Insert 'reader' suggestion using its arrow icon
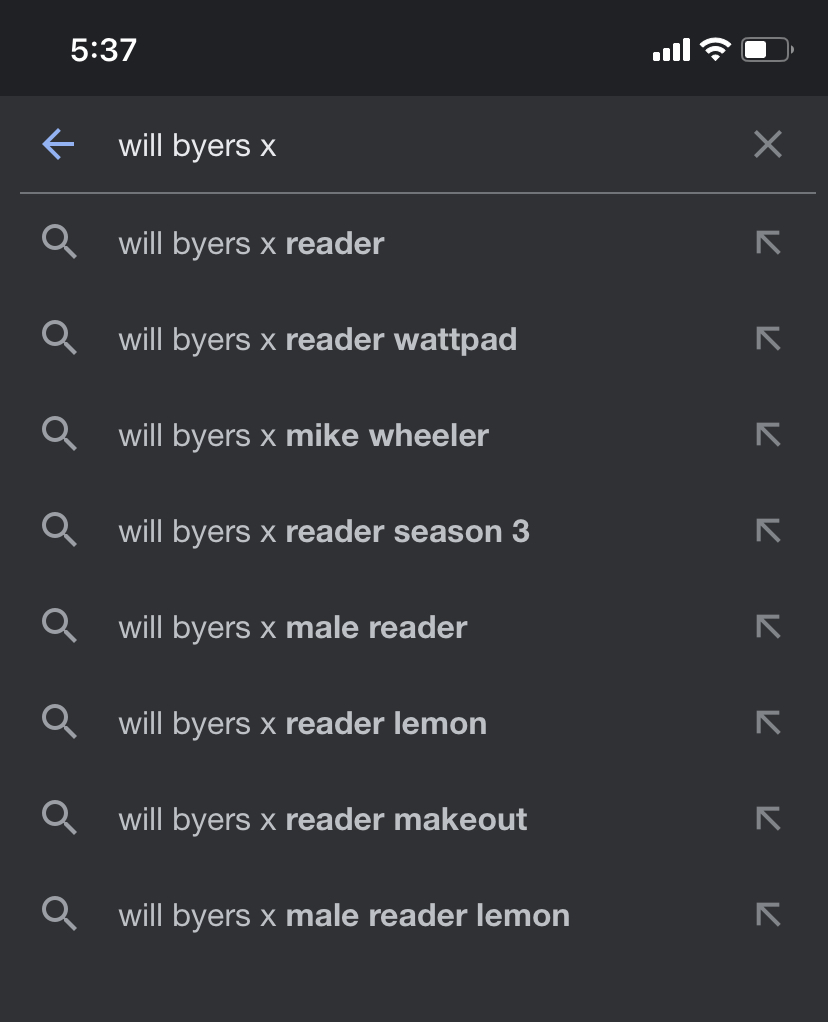828x1022 pixels. (768, 243)
